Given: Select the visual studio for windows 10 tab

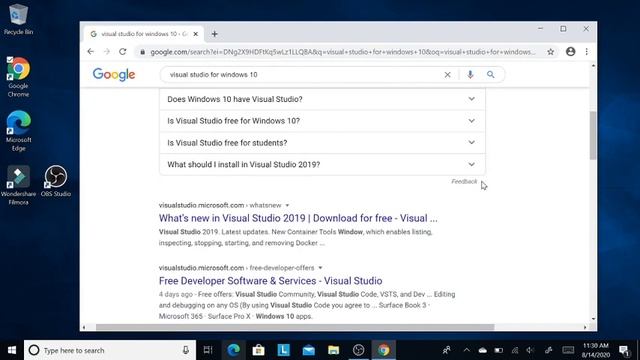Looking at the screenshot, I should pos(143,34).
